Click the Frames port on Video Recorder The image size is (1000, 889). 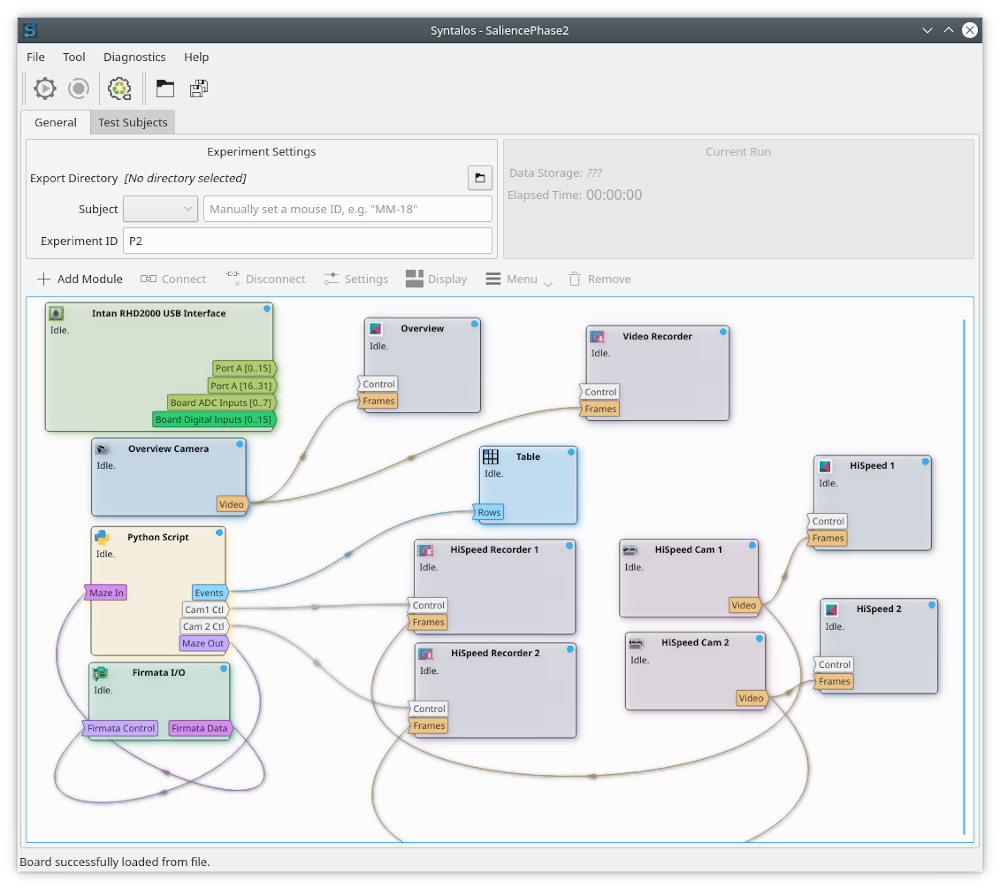(x=600, y=409)
